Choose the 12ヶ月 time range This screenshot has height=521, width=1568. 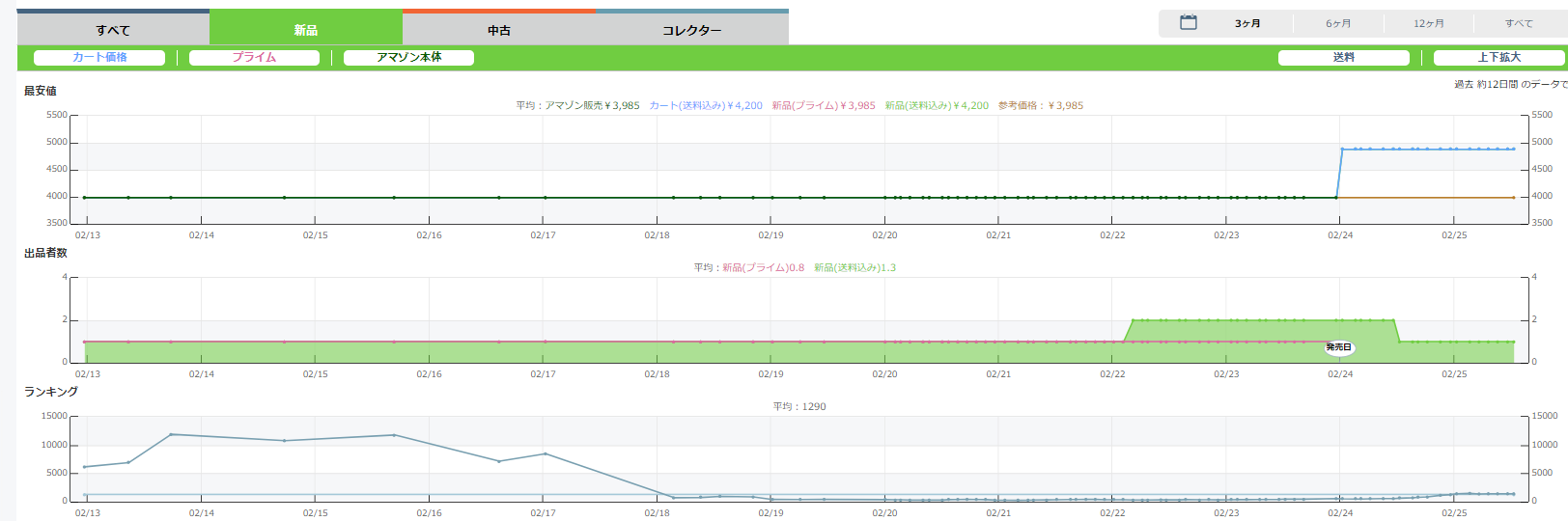(1428, 23)
